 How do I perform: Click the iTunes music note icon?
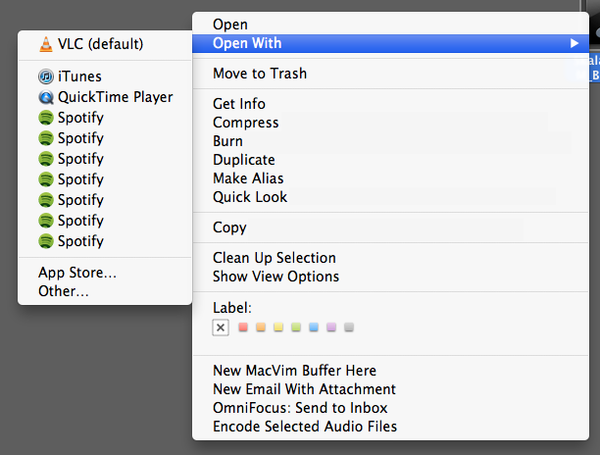point(46,77)
